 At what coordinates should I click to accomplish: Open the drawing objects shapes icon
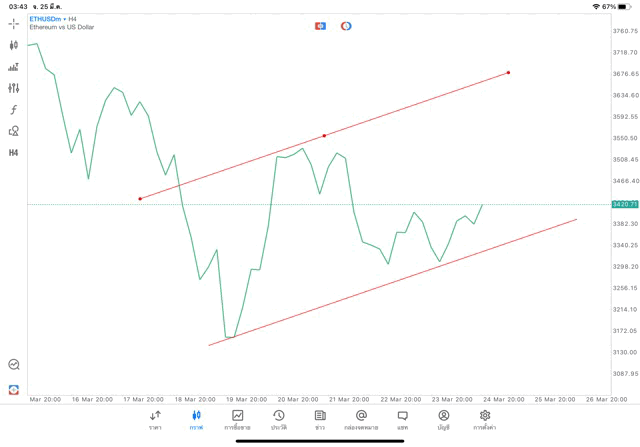14,131
